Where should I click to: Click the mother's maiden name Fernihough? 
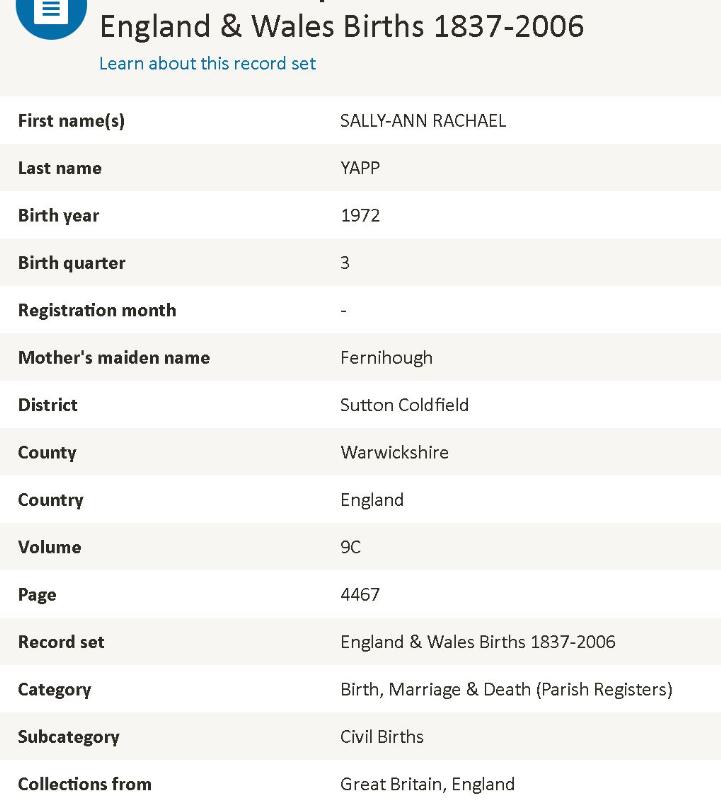(386, 358)
